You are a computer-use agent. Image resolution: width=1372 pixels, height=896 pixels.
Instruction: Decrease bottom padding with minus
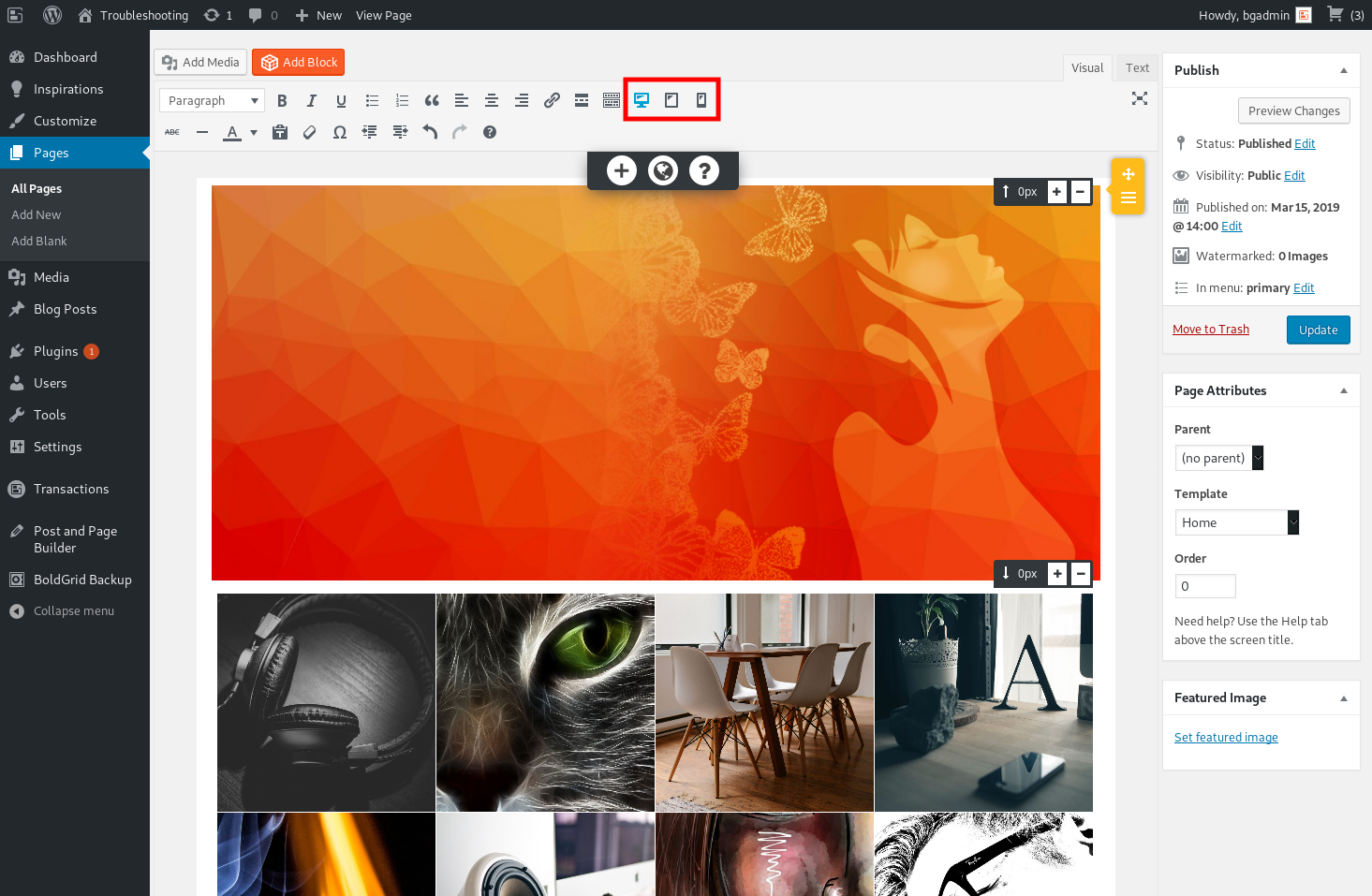[1081, 573]
